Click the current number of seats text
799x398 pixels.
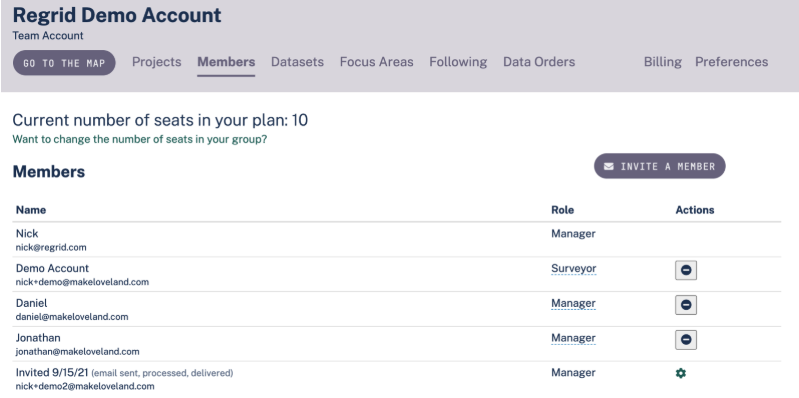pyautogui.click(x=160, y=120)
